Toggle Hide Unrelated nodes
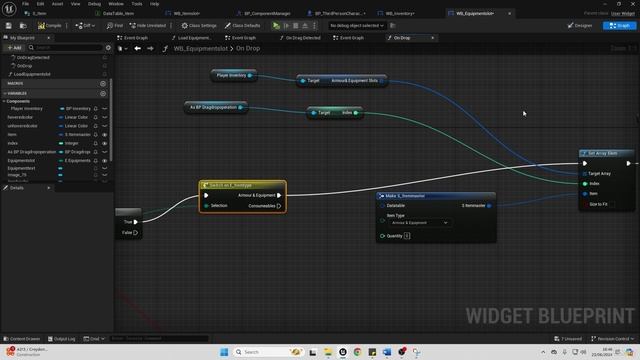 point(148,26)
